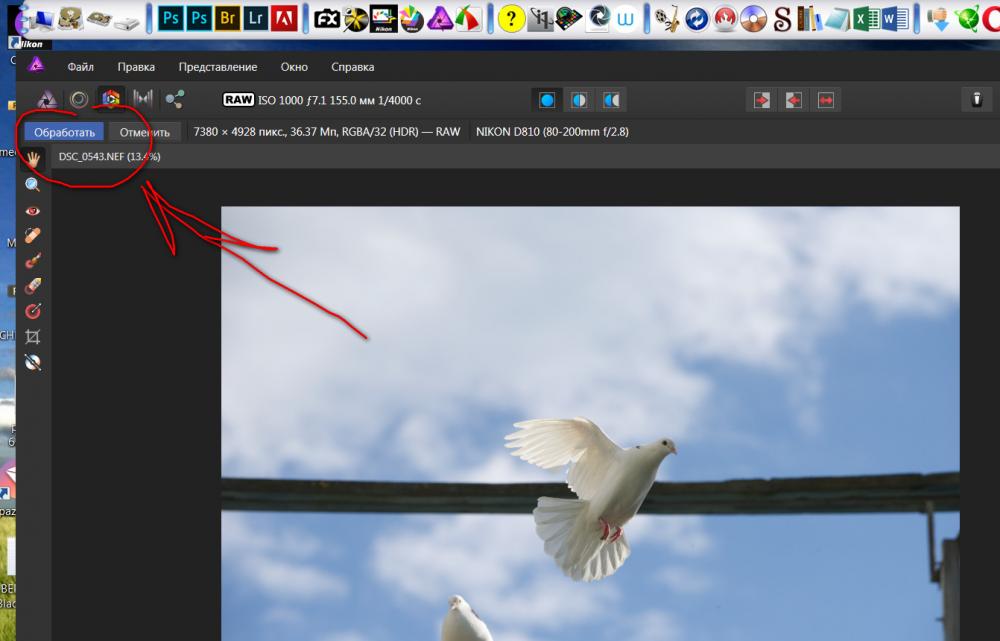
Task: Select the Red Eye Removal tool
Action: coord(33,210)
